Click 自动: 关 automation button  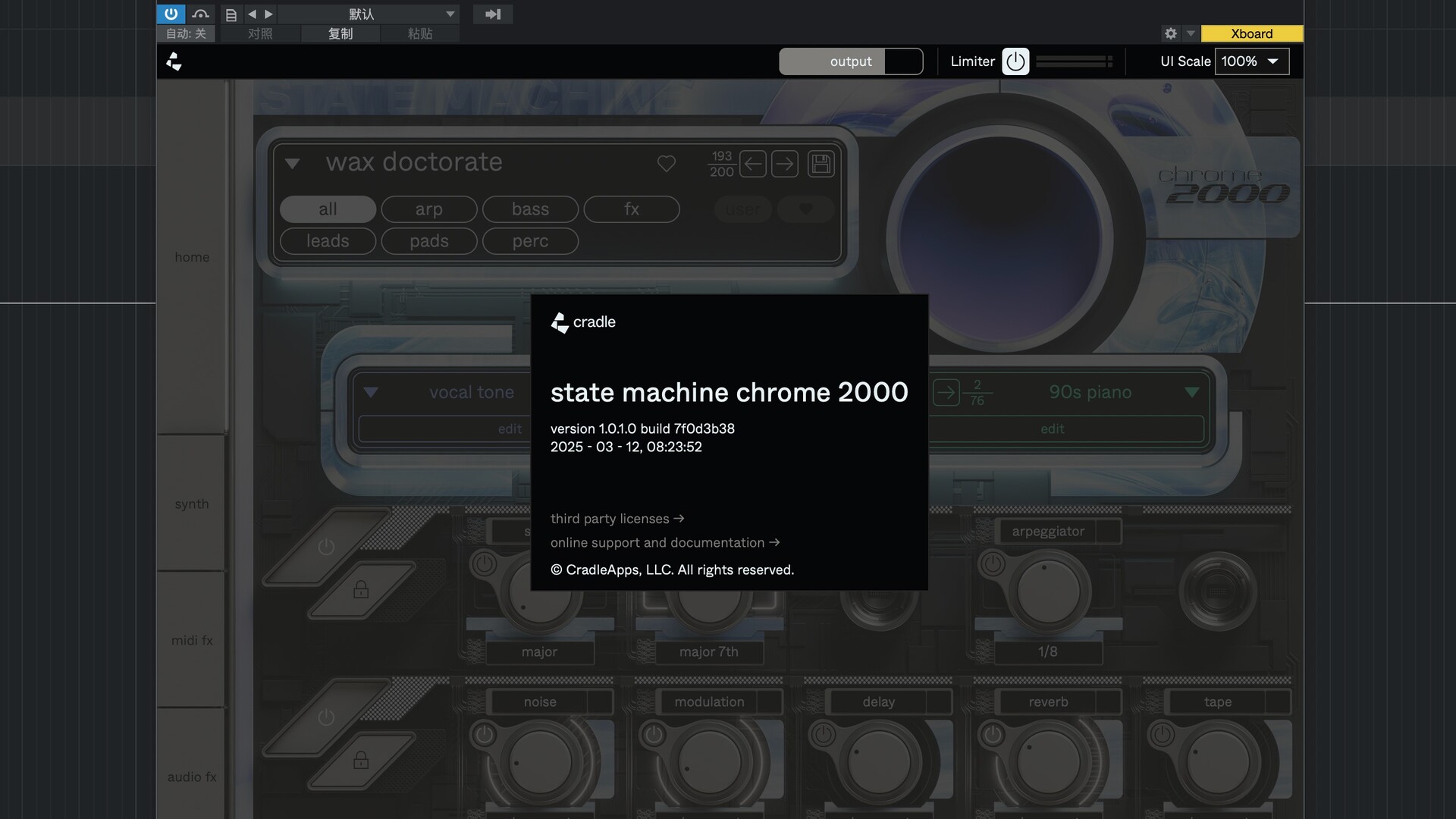tap(186, 33)
